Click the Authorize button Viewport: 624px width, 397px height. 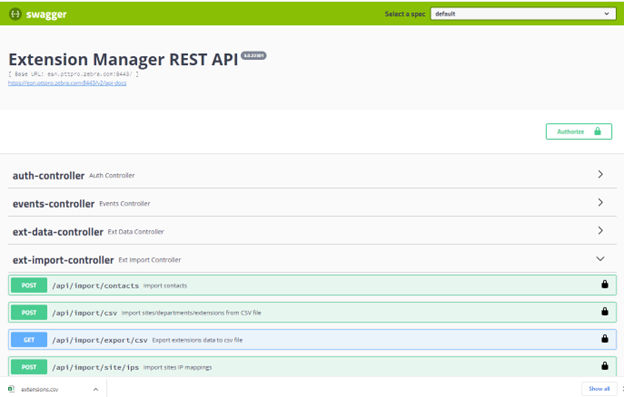579,131
